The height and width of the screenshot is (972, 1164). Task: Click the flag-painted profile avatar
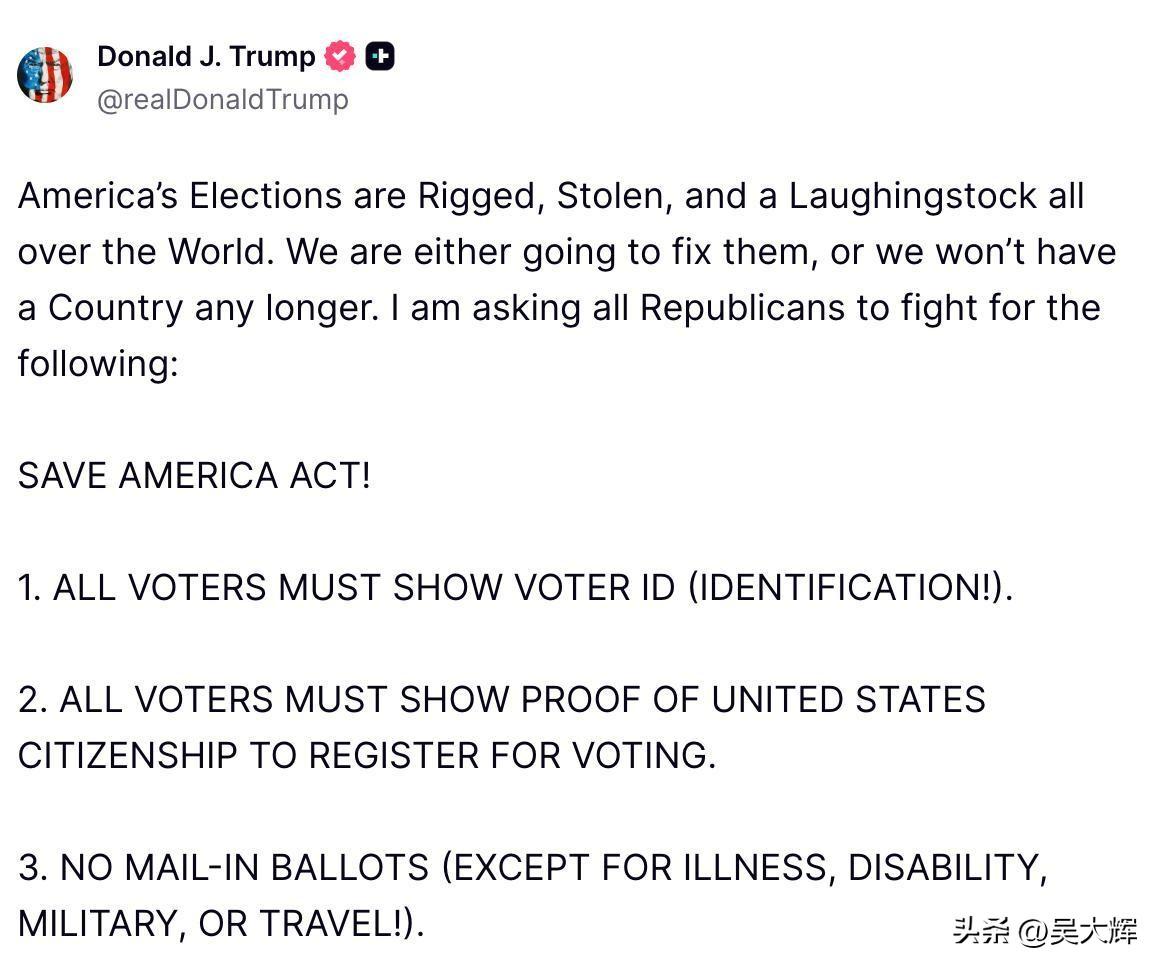tap(45, 75)
